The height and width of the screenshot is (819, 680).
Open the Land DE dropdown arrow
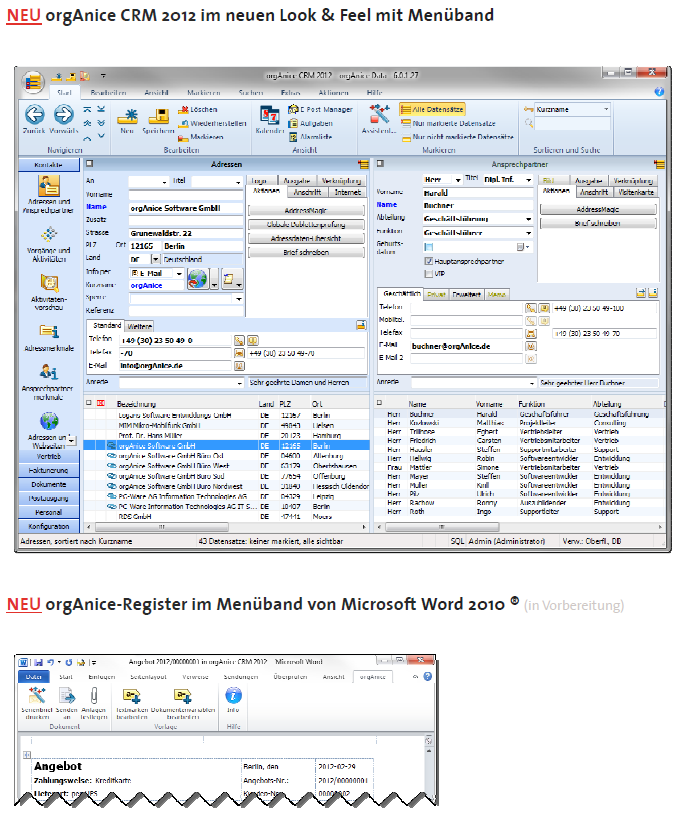(155, 259)
